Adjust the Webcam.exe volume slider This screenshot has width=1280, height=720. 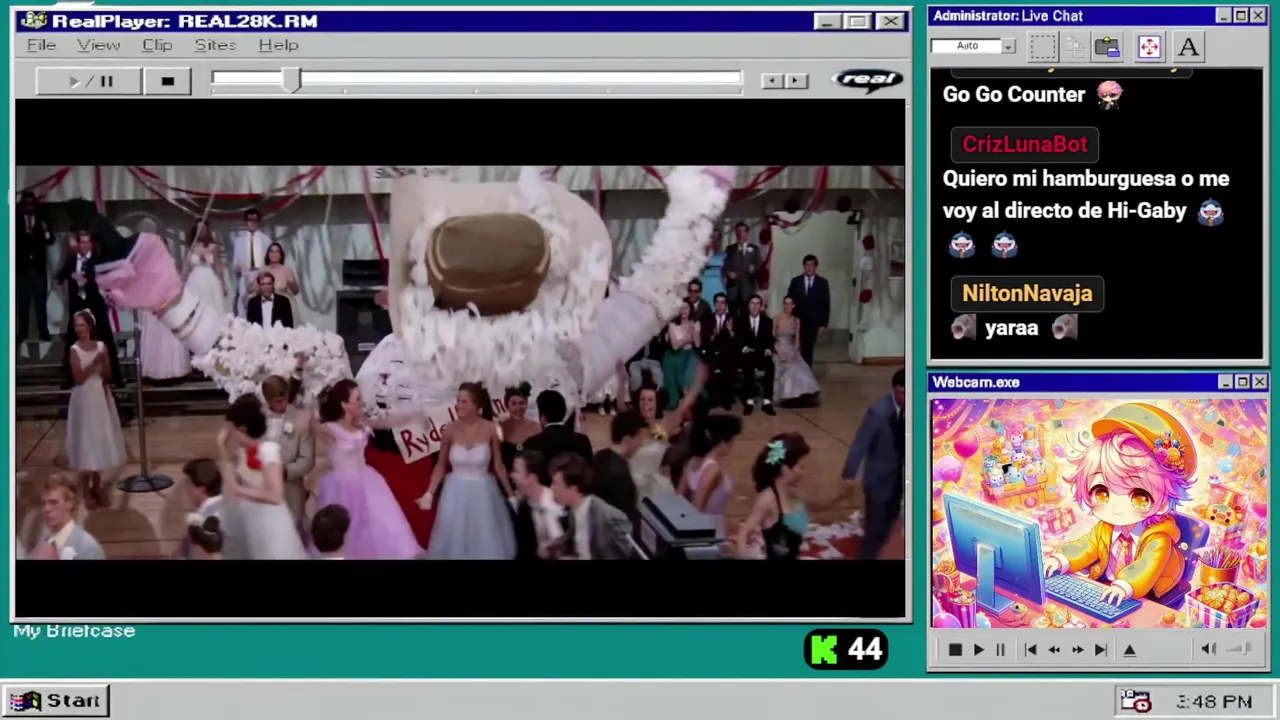point(1240,649)
